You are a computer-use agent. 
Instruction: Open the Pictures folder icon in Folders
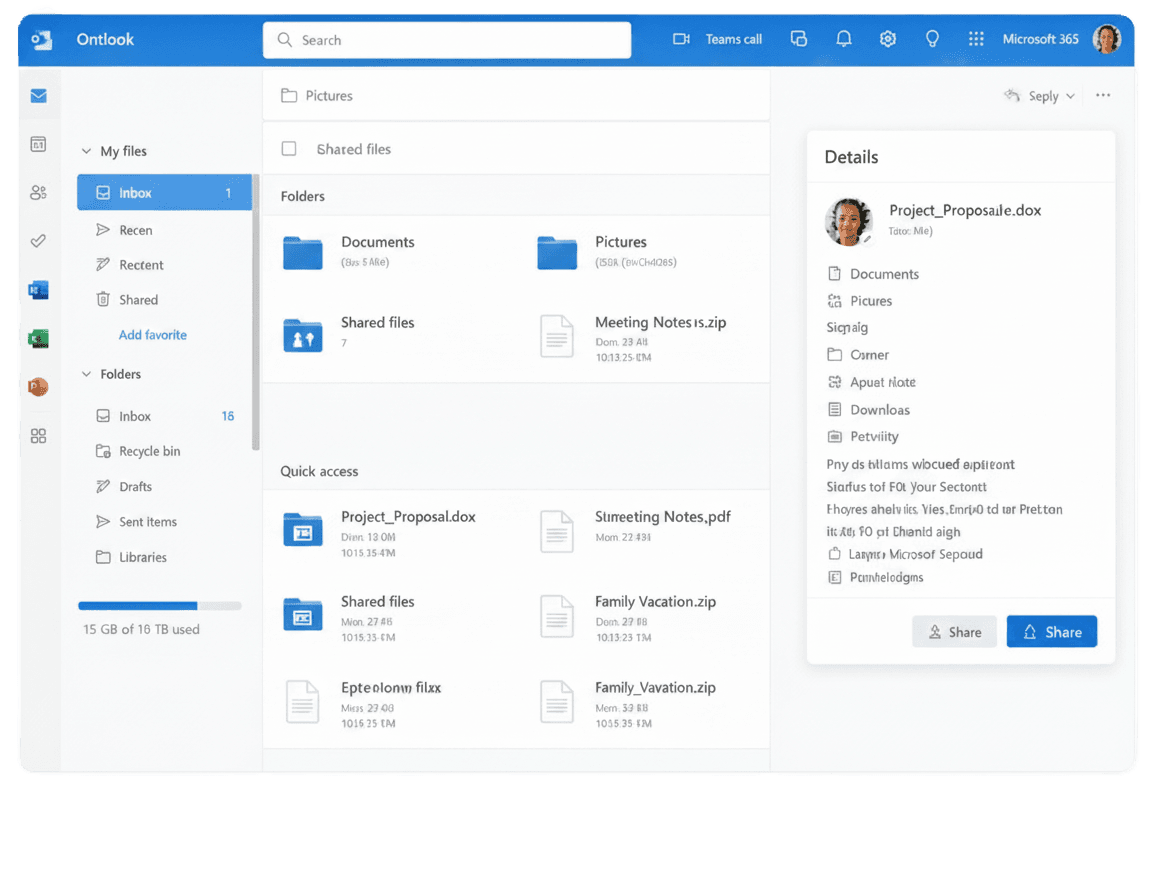pos(557,253)
